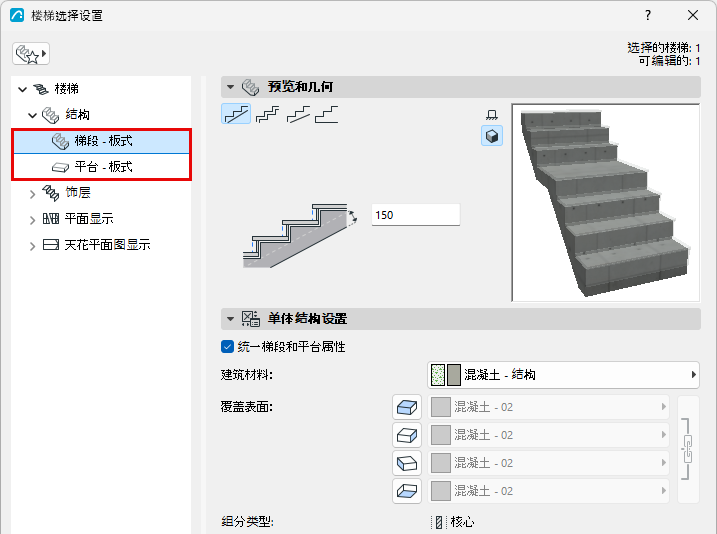Image resolution: width=717 pixels, height=534 pixels.
Task: Choose the first flat-soffit stair shape icon
Action: click(236, 114)
